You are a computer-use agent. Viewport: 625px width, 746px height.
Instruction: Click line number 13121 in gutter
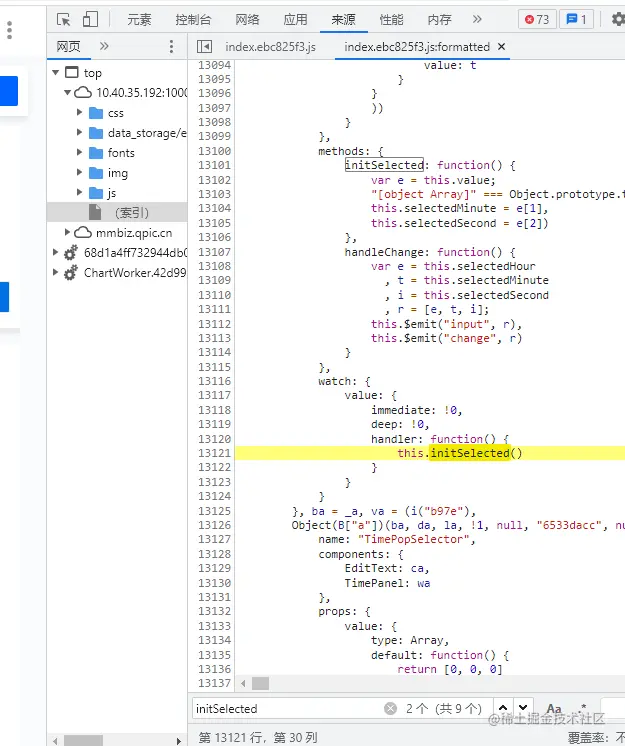point(214,453)
